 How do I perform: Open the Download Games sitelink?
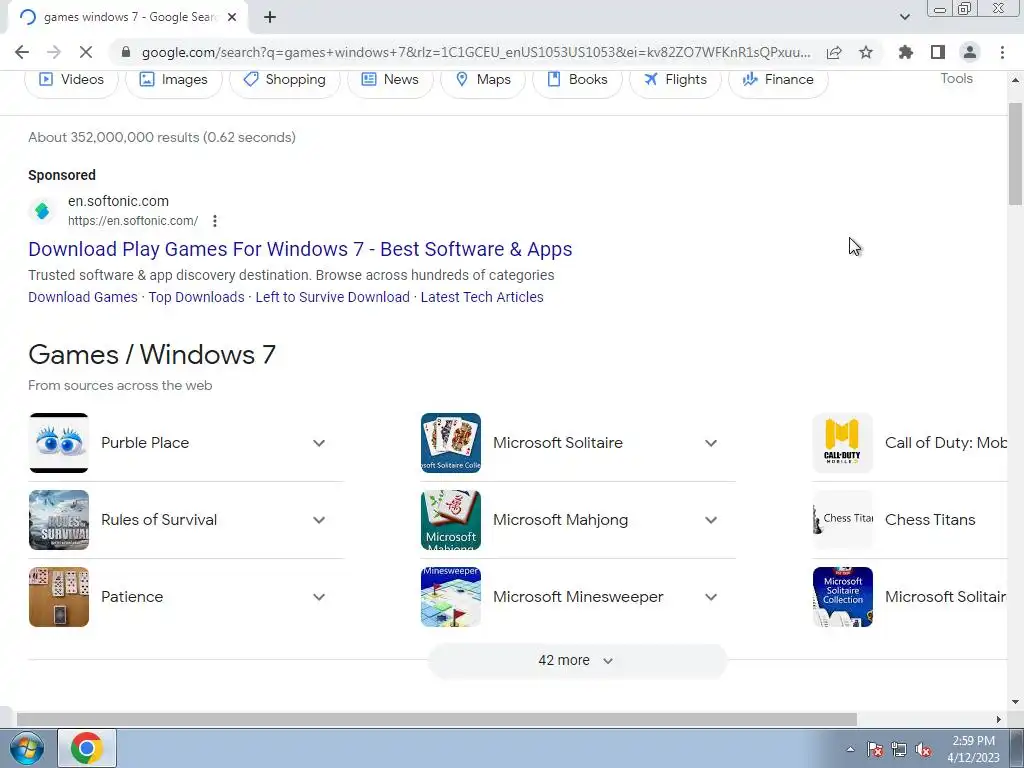(83, 297)
